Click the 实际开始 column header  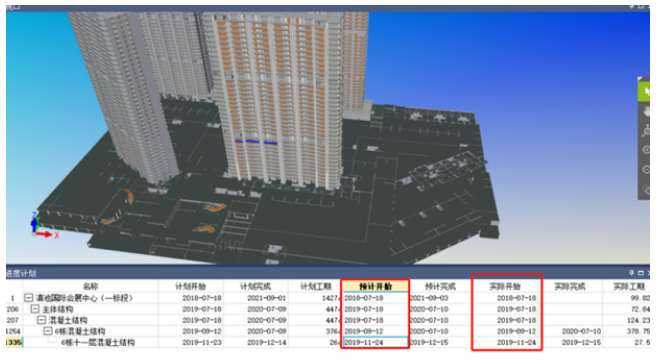pos(505,286)
